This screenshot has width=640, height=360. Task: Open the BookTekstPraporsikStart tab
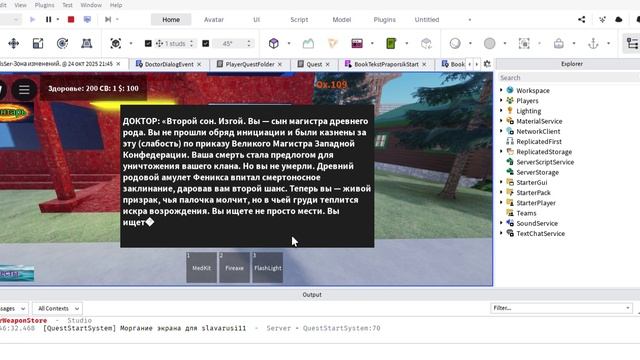pos(386,64)
